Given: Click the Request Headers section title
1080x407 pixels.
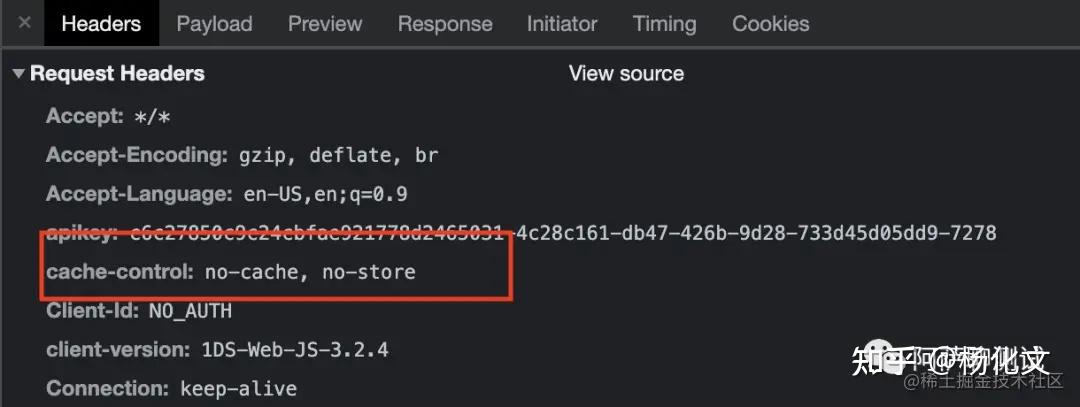Looking at the screenshot, I should (117, 74).
